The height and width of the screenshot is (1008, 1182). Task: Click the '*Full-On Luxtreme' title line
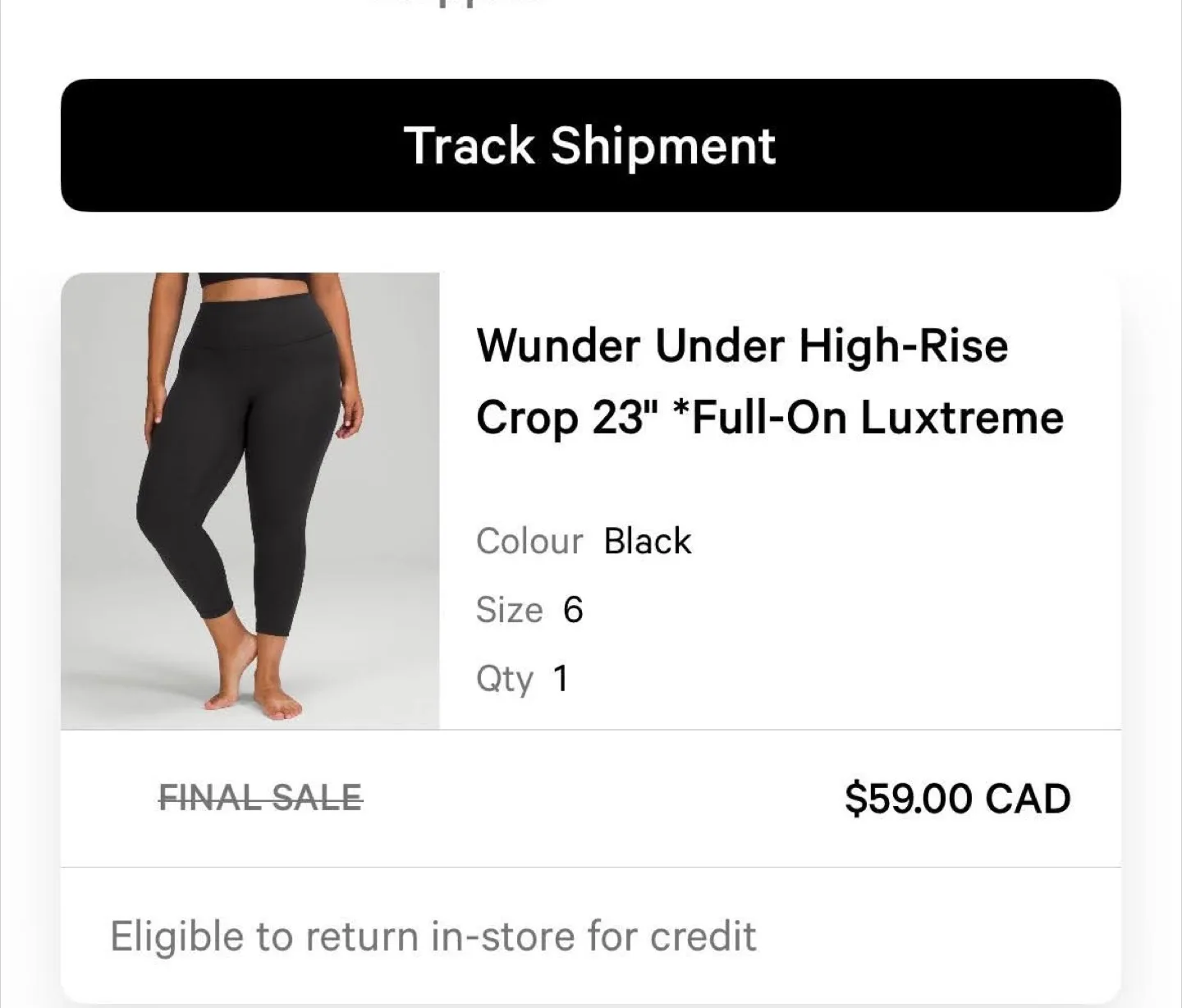point(877,417)
